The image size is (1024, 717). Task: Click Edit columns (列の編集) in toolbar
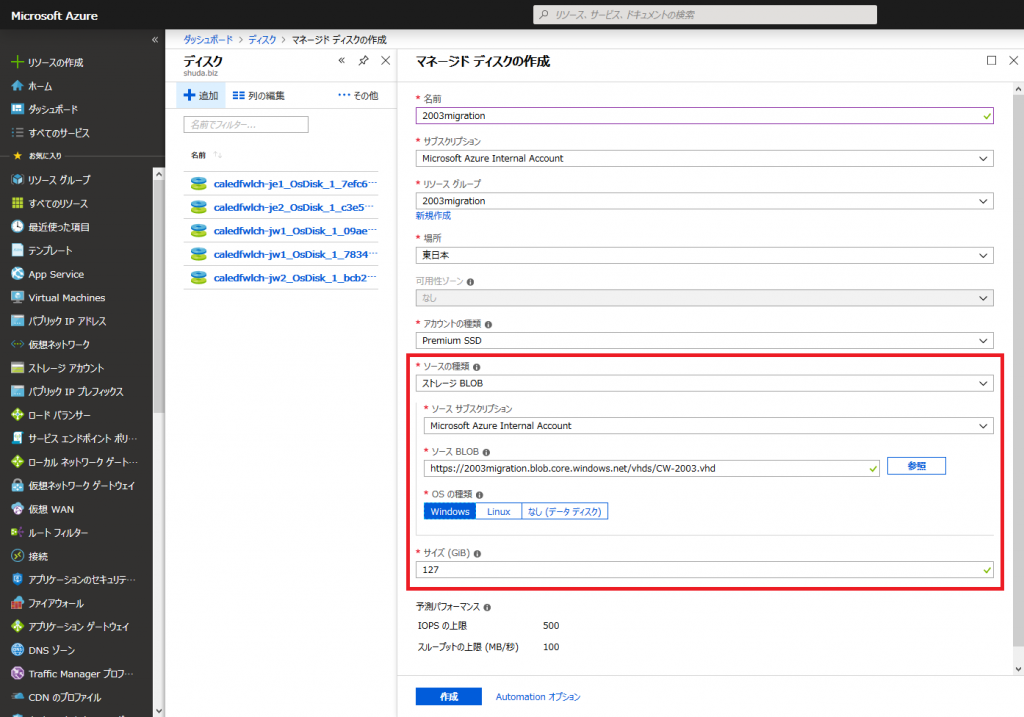[x=259, y=95]
